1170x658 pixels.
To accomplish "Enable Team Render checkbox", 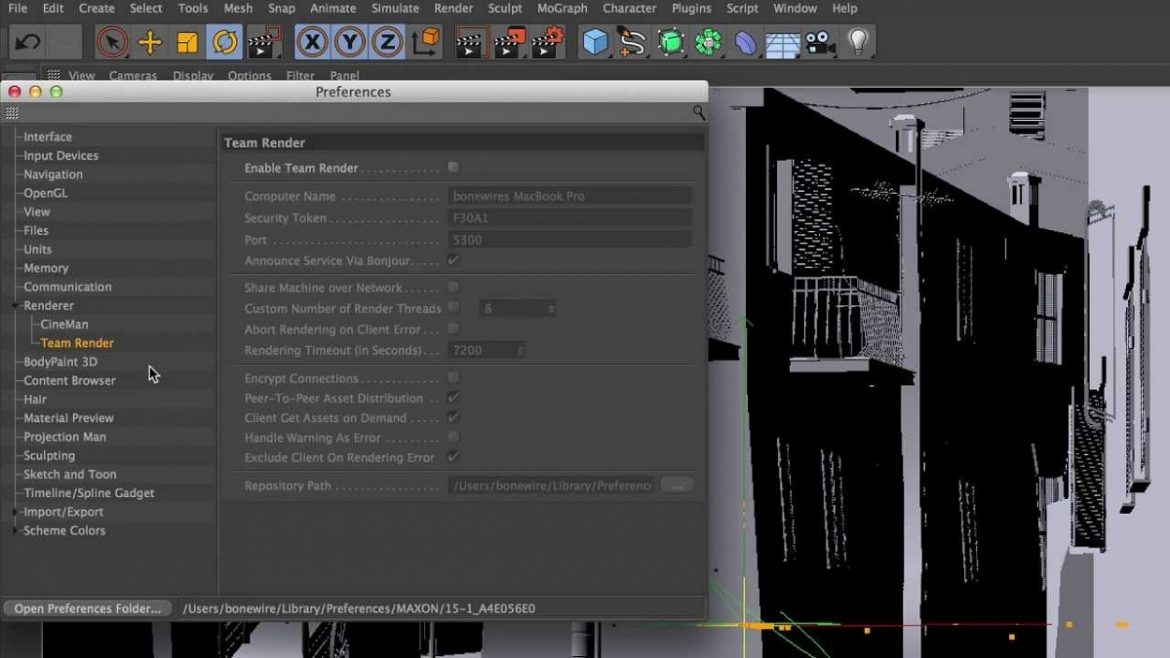I will click(x=453, y=167).
